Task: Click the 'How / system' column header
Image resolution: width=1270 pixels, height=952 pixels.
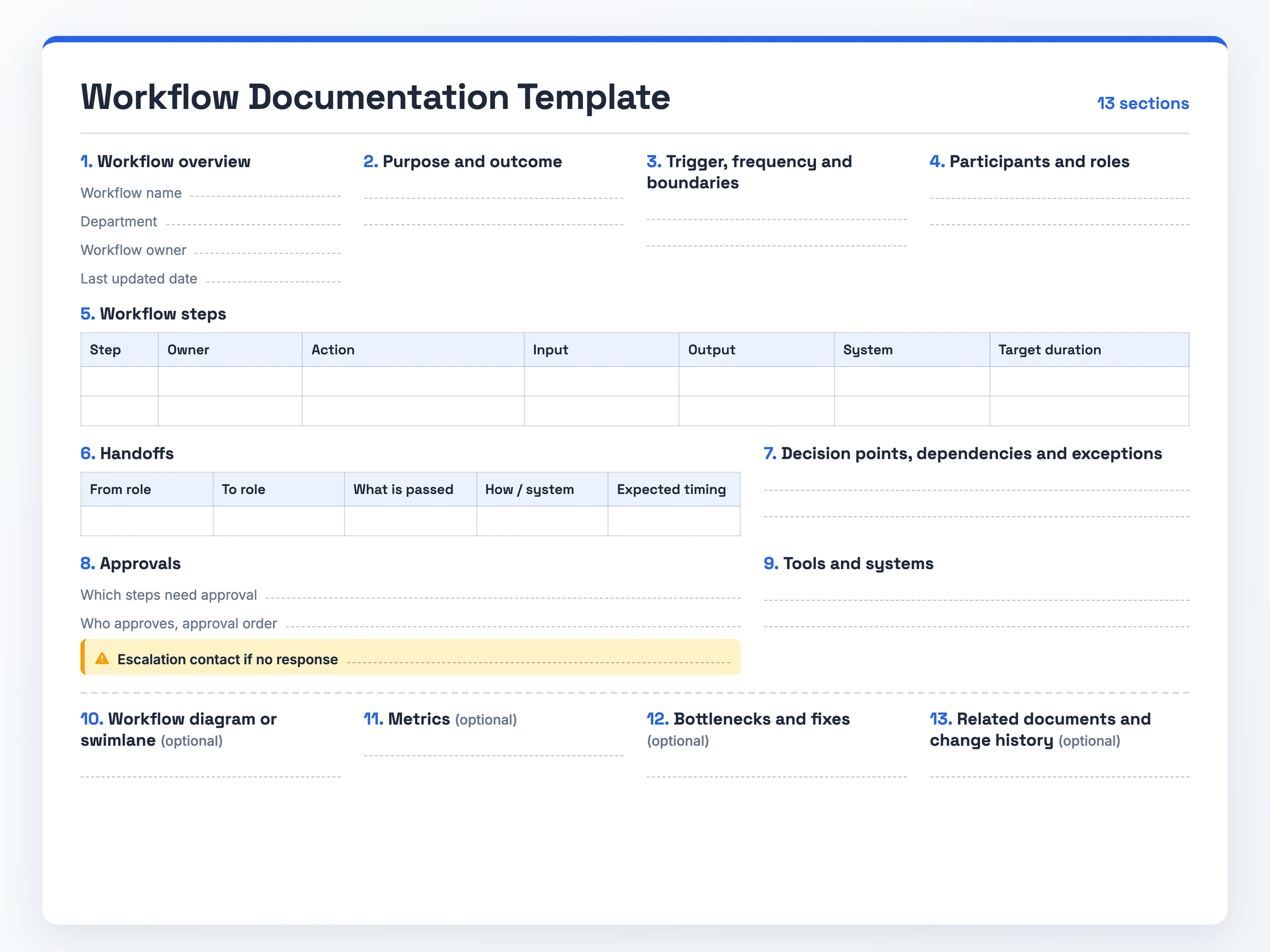Action: click(542, 489)
